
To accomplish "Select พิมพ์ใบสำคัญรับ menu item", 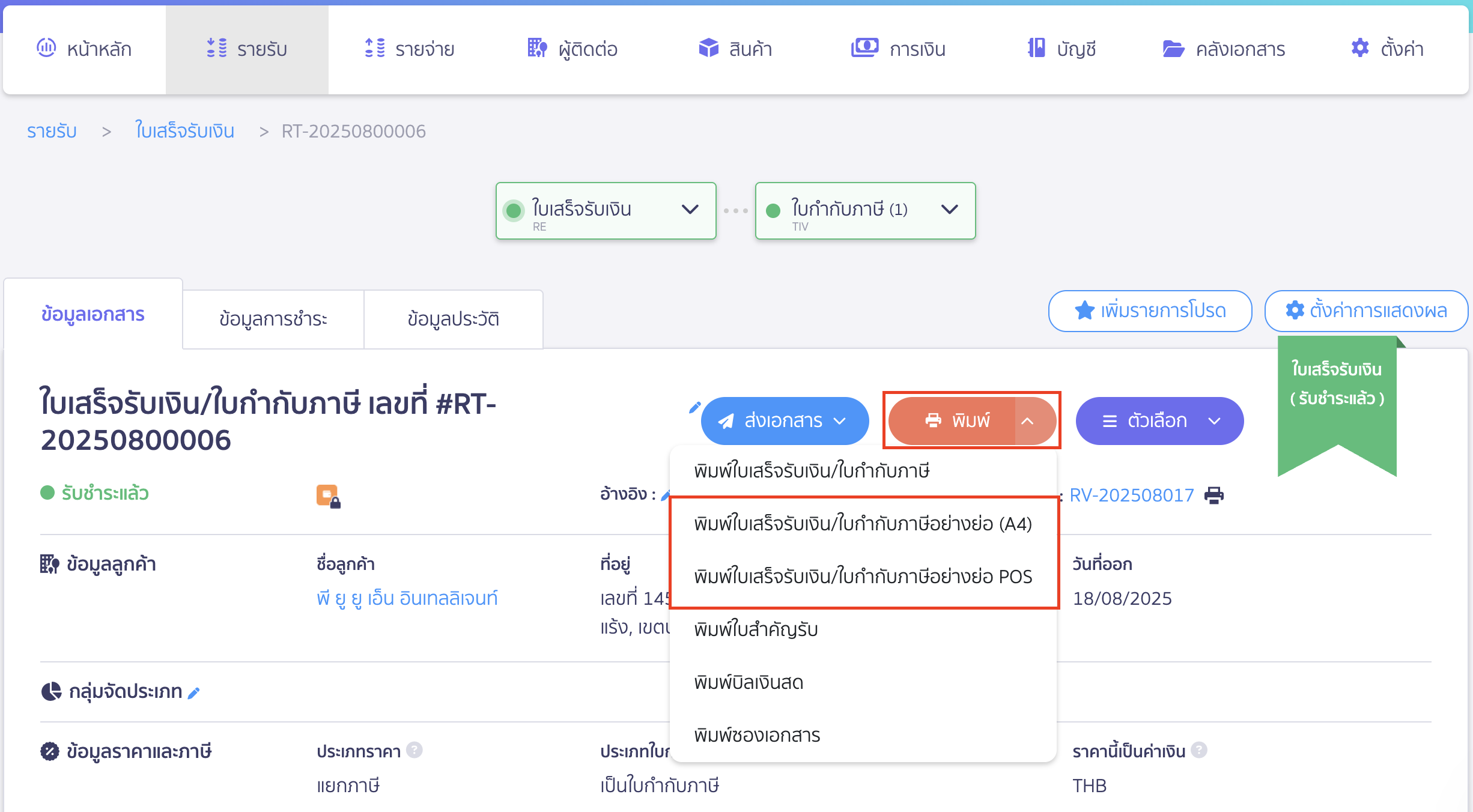I will [863, 629].
